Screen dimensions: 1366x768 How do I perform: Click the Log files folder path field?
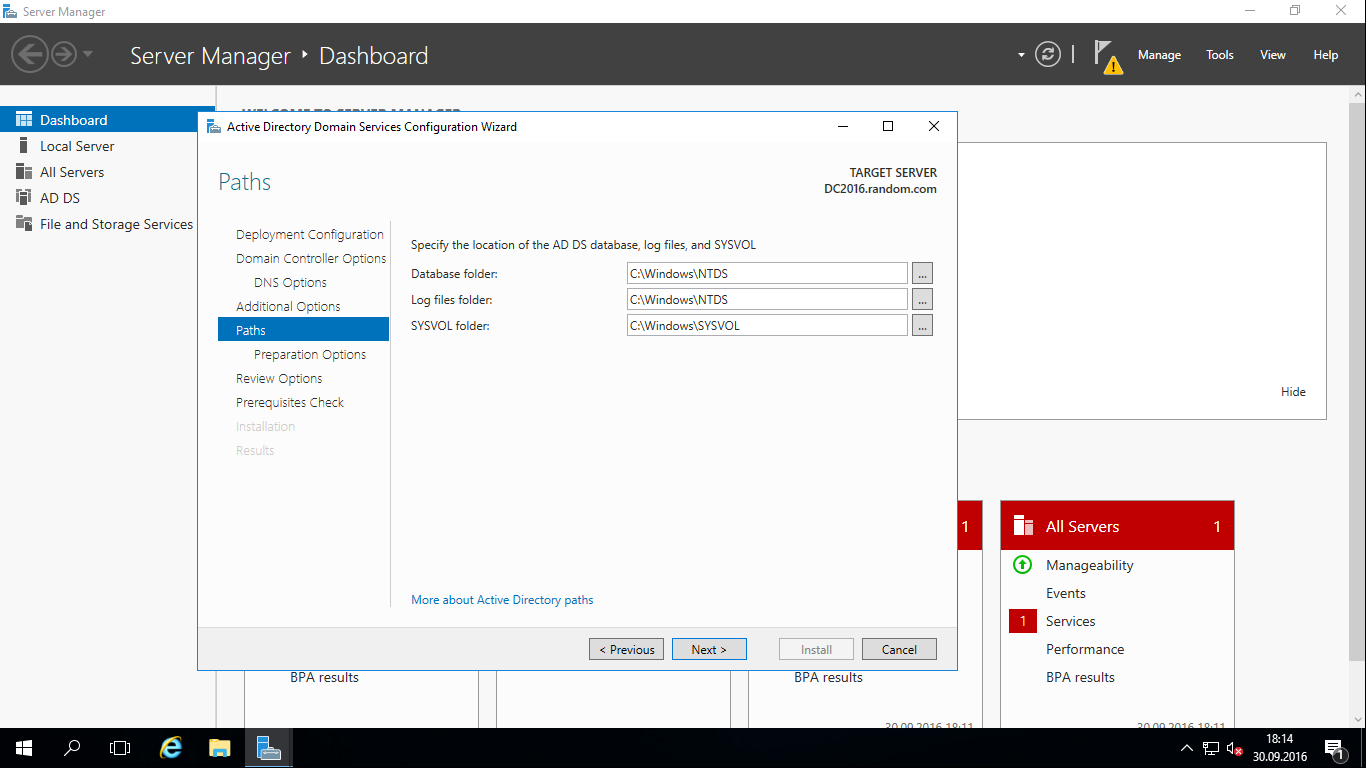point(767,299)
